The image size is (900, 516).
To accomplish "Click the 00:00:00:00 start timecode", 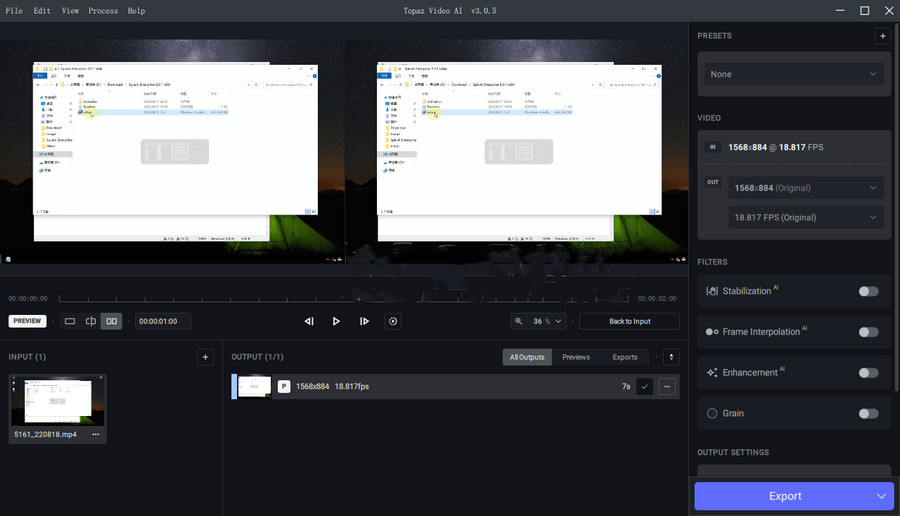I will coord(28,298).
